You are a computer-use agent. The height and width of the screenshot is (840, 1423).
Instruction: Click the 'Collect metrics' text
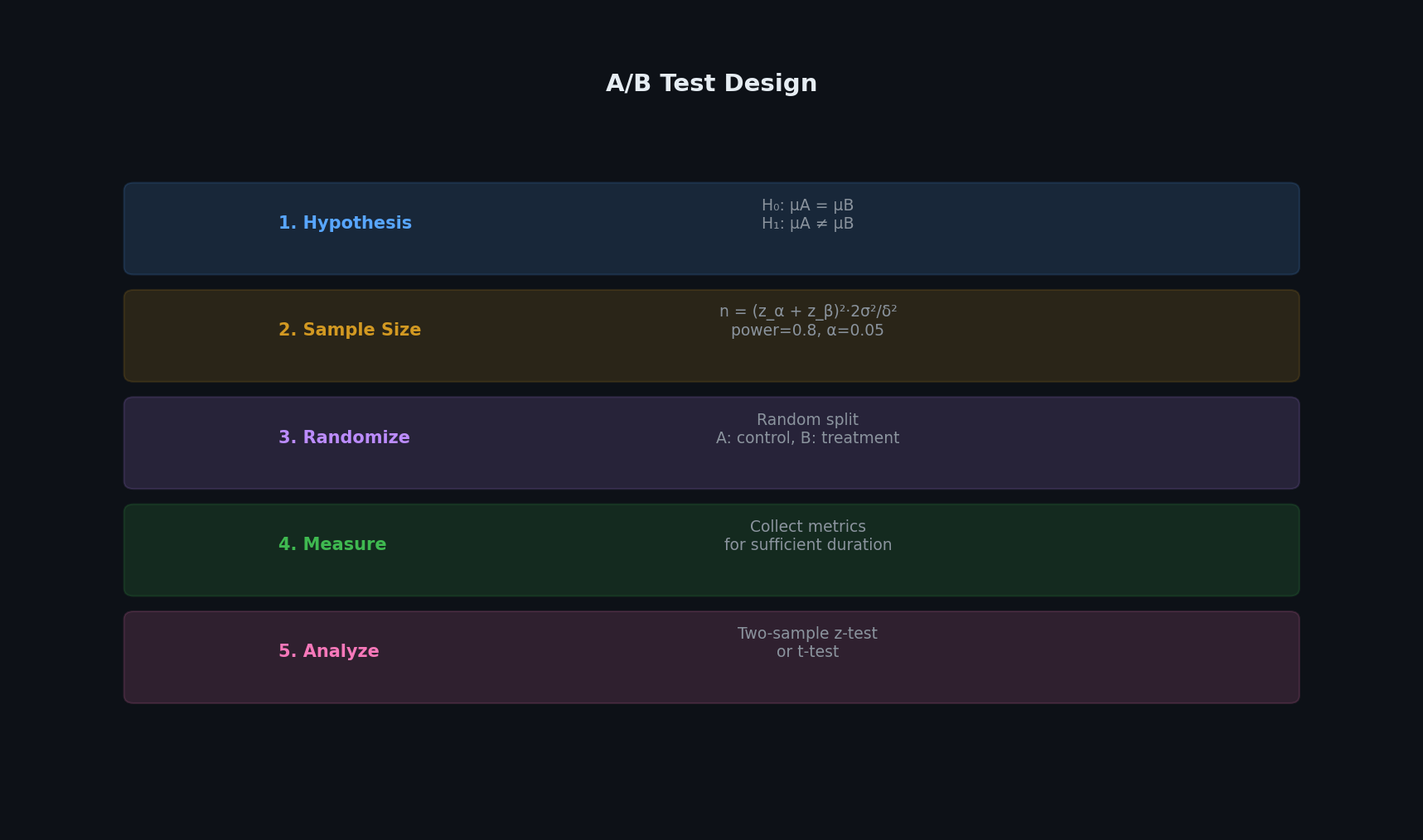coord(807,527)
